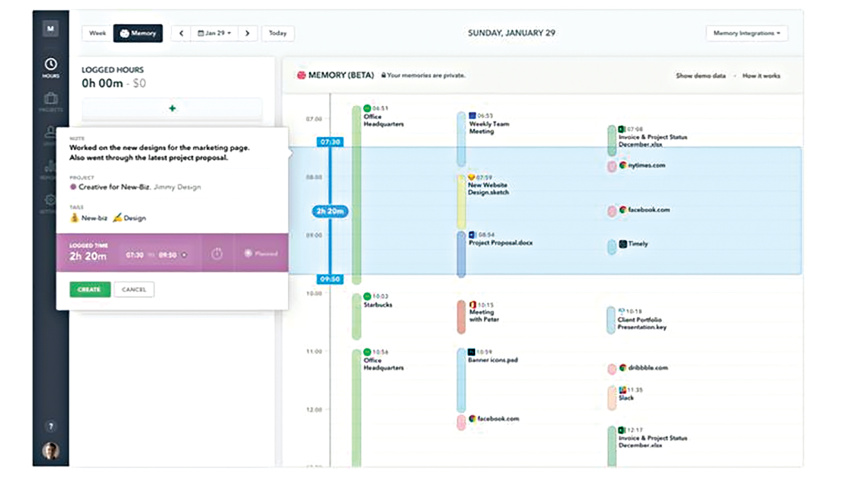Click the 09:50 end time handle on timeline
Screen dimensions: 857x482
point(330,279)
